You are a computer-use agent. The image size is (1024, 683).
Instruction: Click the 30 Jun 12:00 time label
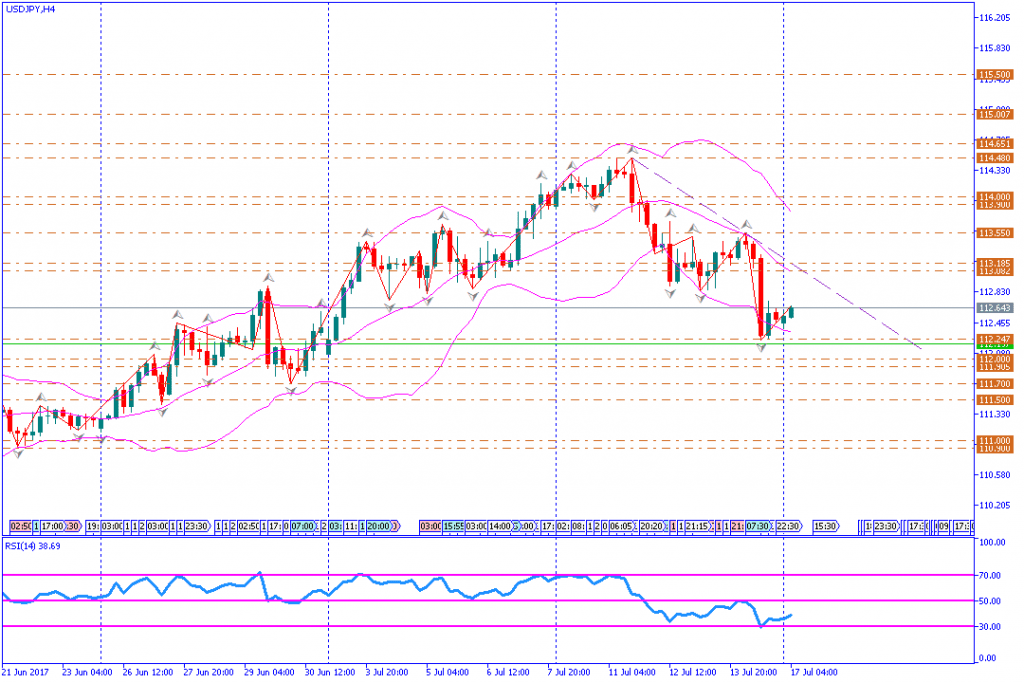[x=330, y=673]
